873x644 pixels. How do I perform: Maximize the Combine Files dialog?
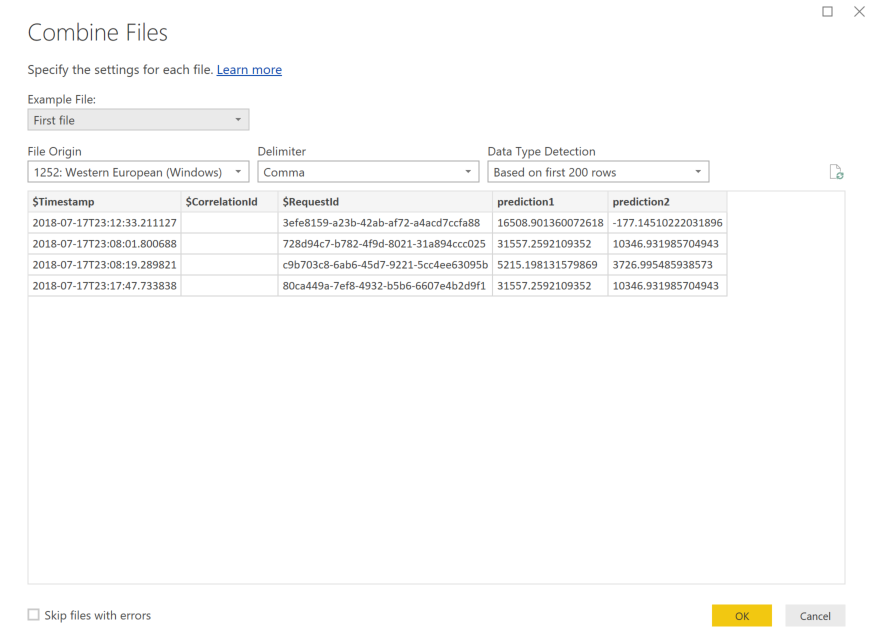[827, 10]
